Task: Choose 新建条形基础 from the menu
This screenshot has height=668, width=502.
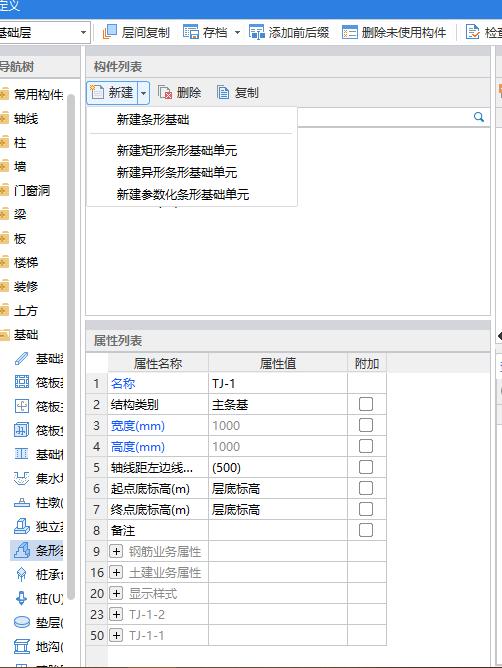Action: (x=192, y=120)
